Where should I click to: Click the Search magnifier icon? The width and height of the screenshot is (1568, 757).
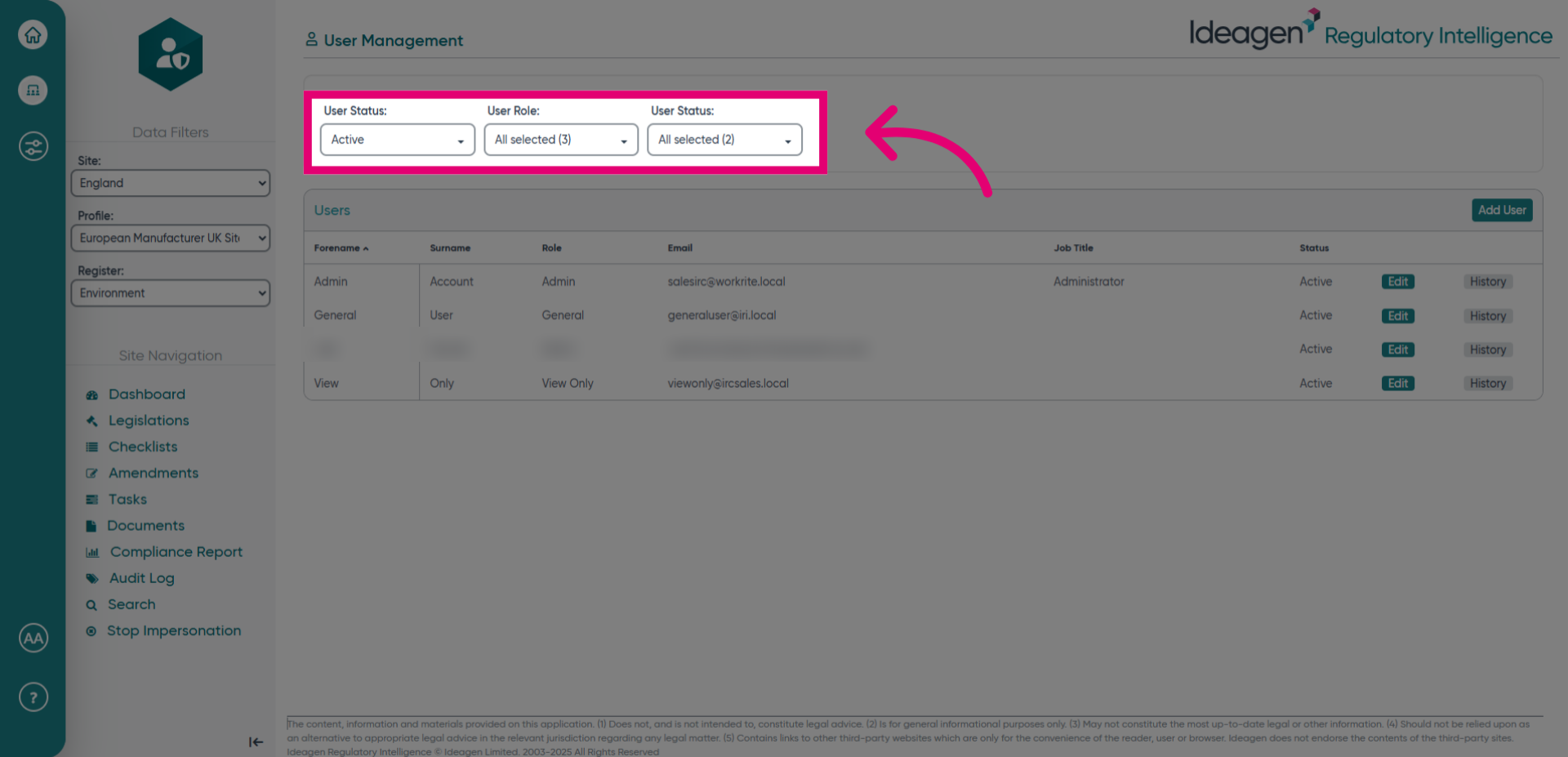click(91, 605)
